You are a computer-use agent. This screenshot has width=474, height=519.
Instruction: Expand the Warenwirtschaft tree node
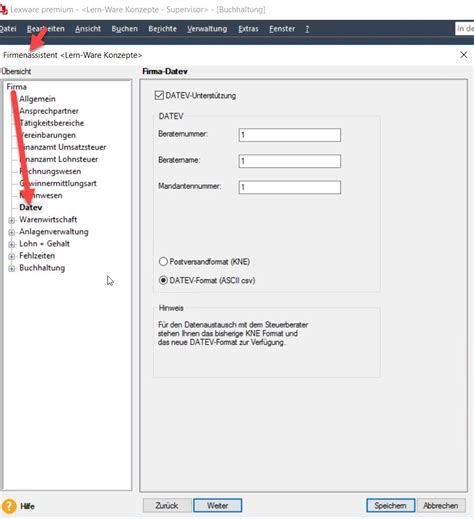point(11,220)
